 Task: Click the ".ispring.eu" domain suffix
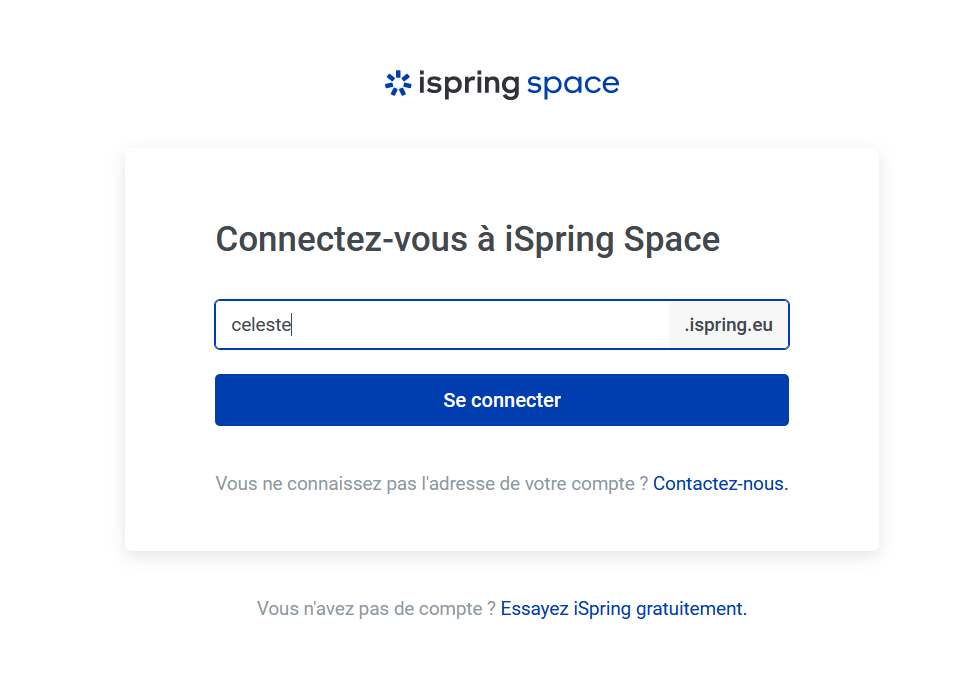[728, 325]
